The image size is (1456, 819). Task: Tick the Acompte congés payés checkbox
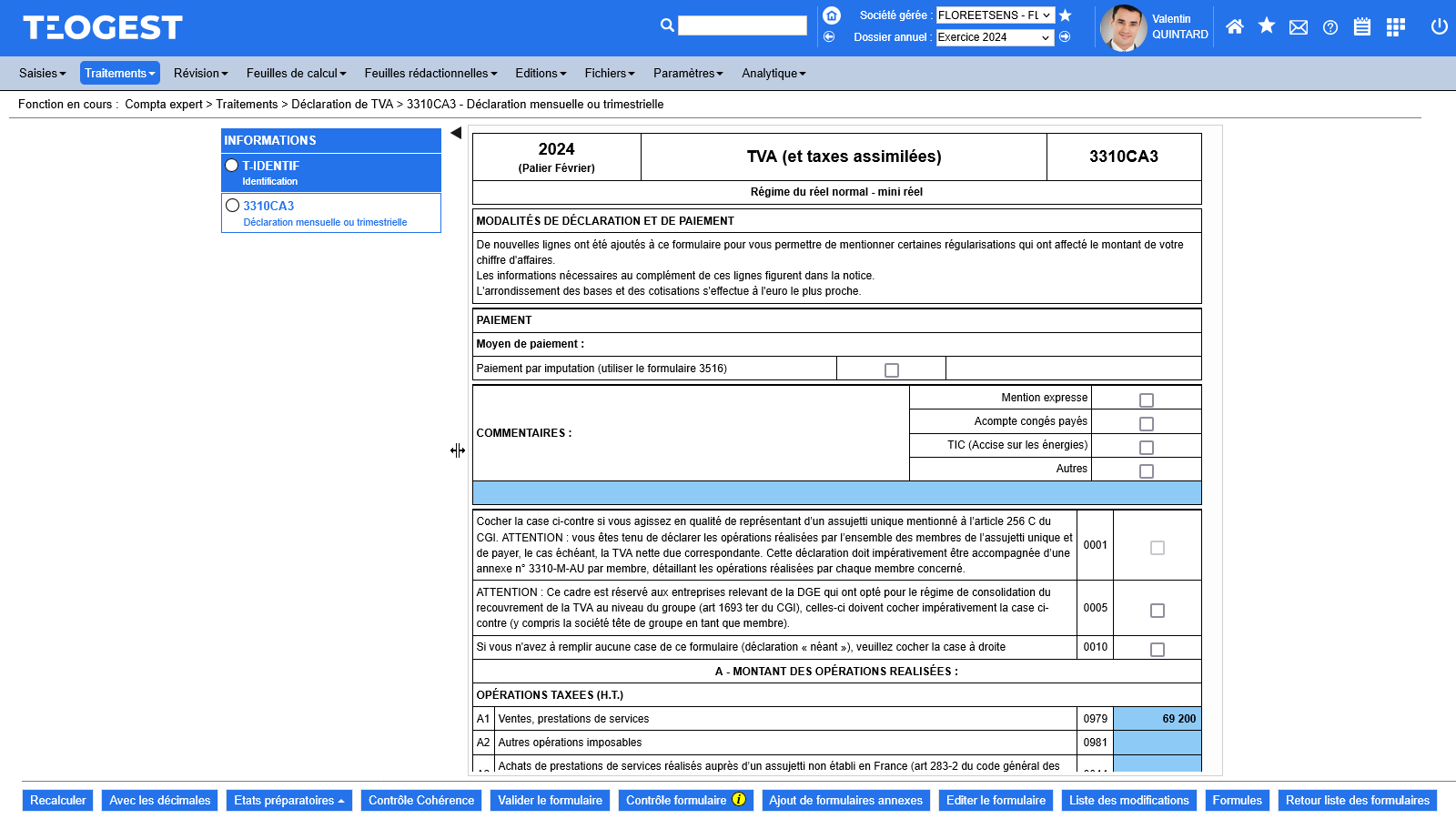click(1146, 424)
